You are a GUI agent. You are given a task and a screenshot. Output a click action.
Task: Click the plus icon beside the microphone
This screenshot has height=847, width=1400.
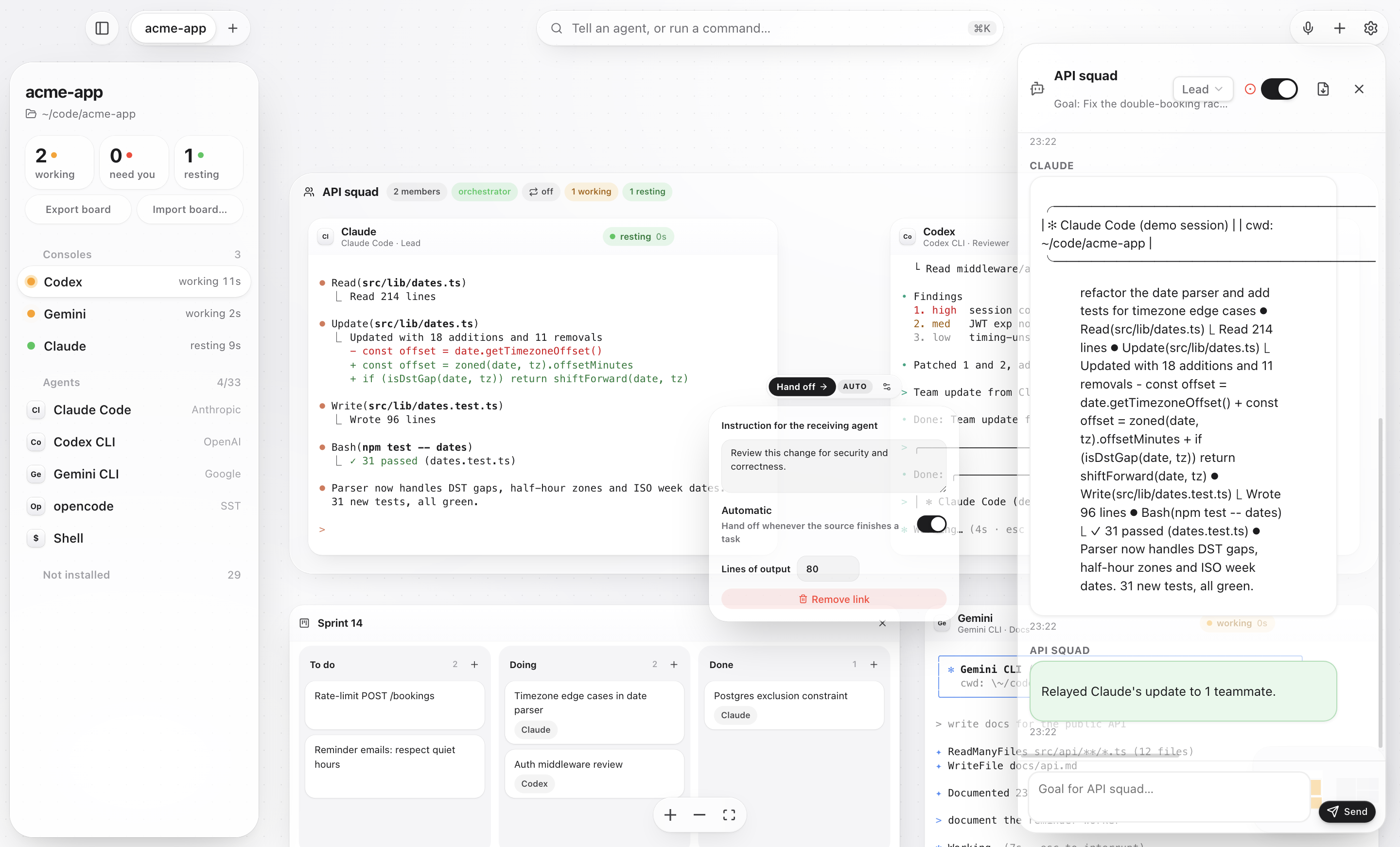(x=1339, y=28)
